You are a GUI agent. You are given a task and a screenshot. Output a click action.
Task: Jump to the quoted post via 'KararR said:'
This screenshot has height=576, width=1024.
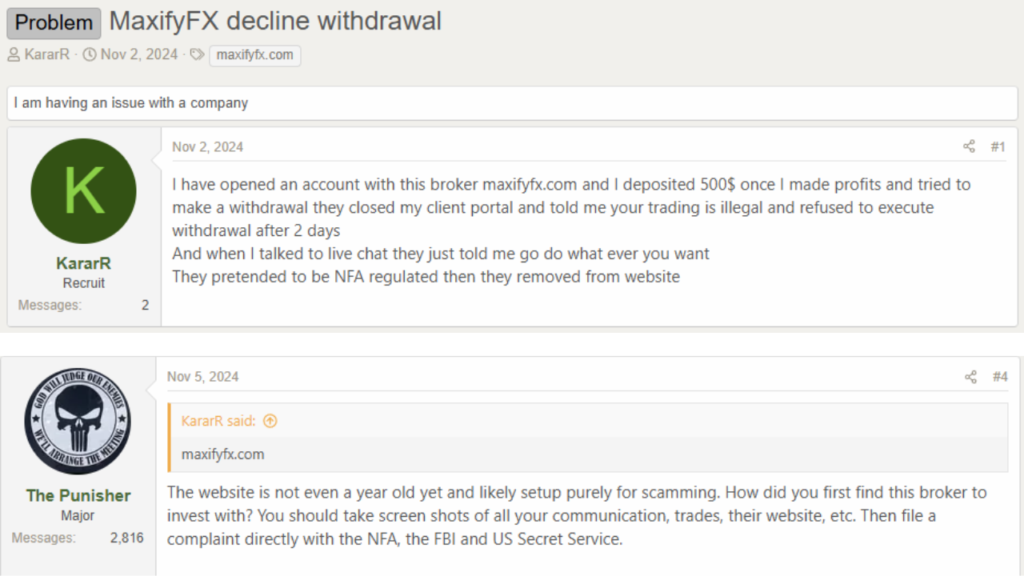(x=219, y=421)
